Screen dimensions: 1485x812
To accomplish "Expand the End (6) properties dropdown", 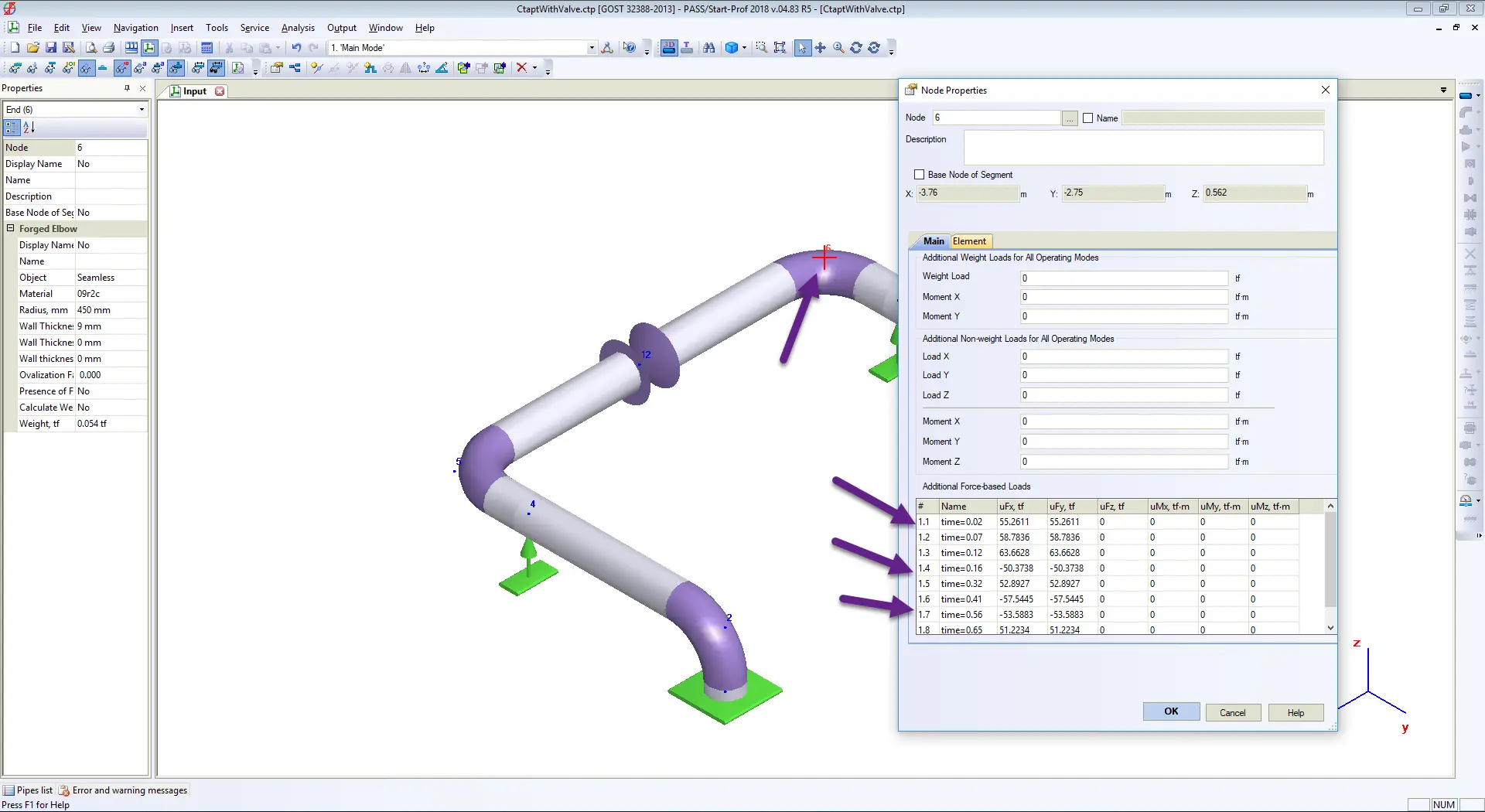I will [142, 110].
